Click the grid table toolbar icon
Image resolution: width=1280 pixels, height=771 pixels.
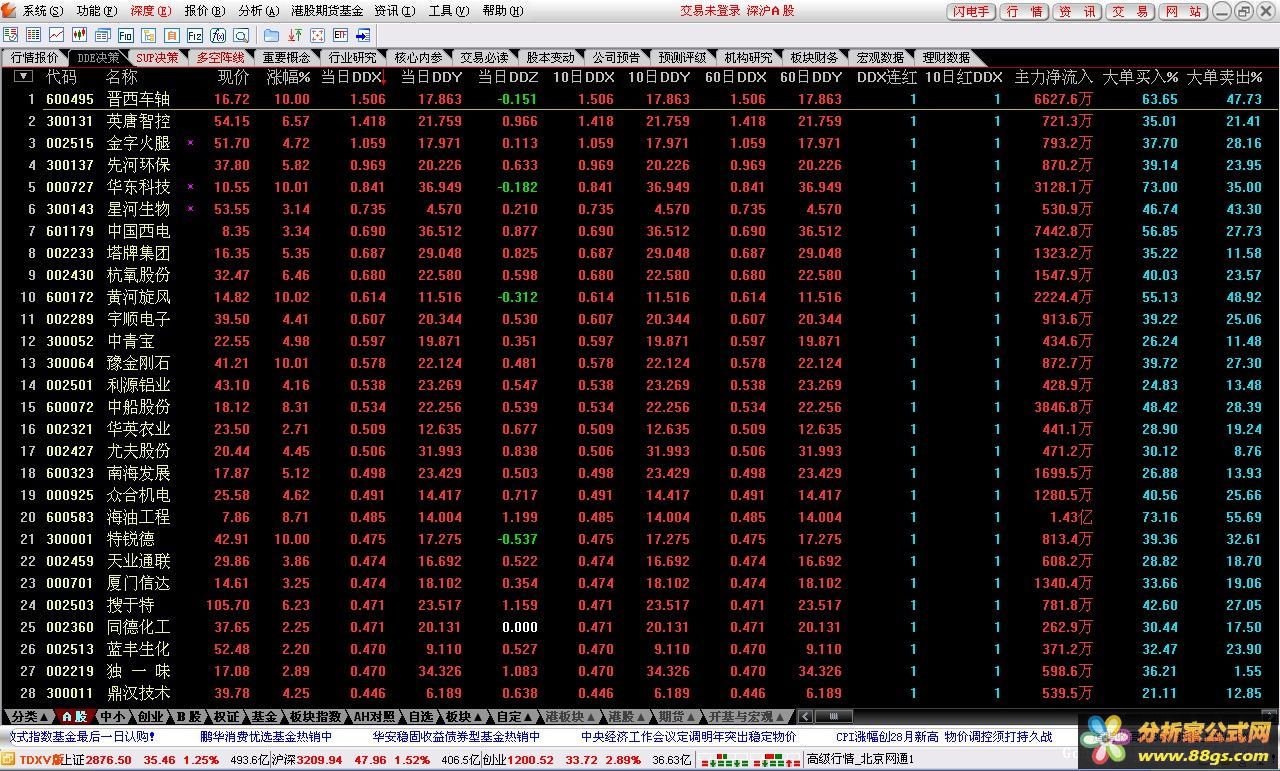point(33,35)
